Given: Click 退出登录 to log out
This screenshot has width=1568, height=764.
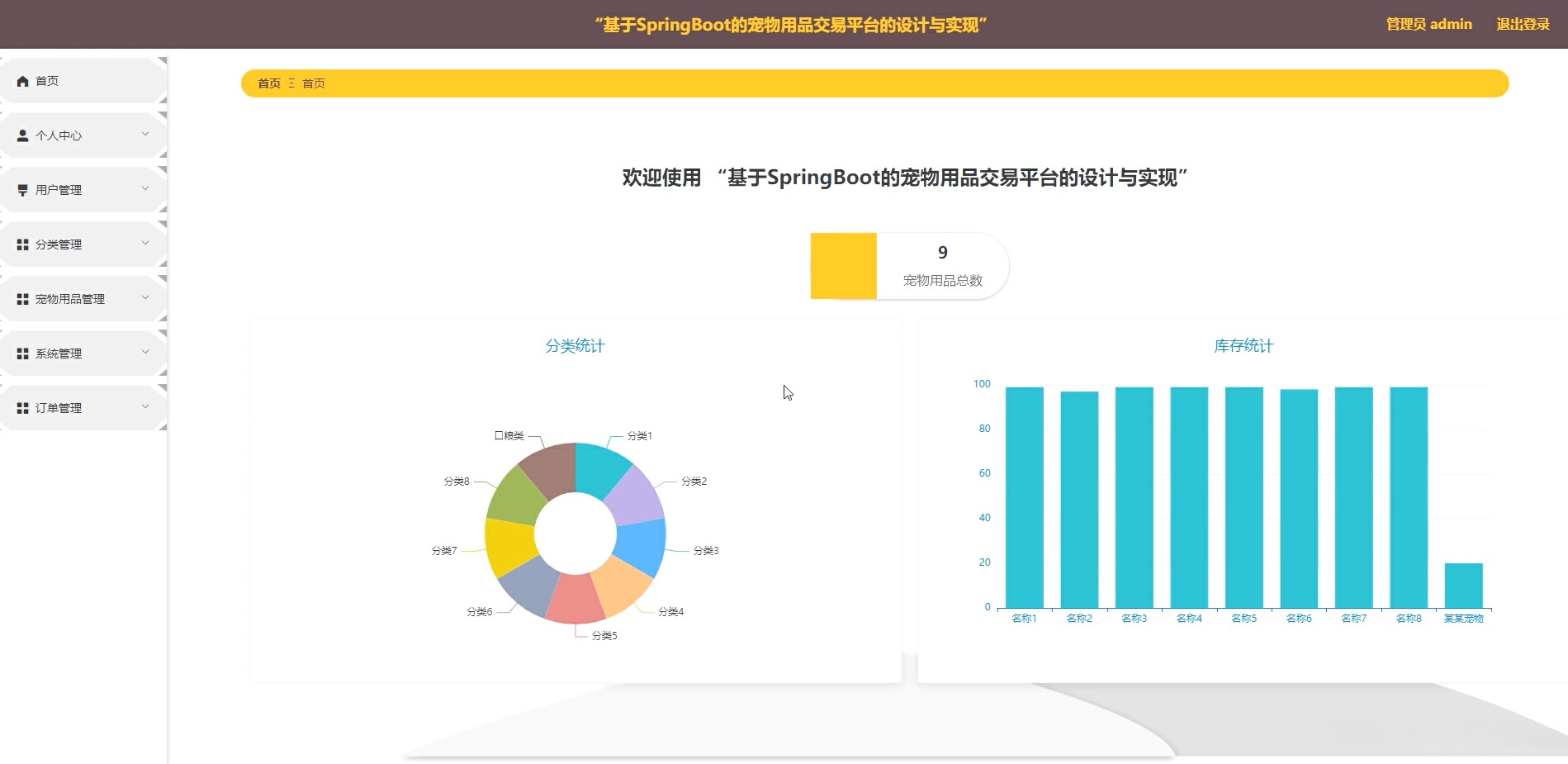Looking at the screenshot, I should click(1523, 24).
